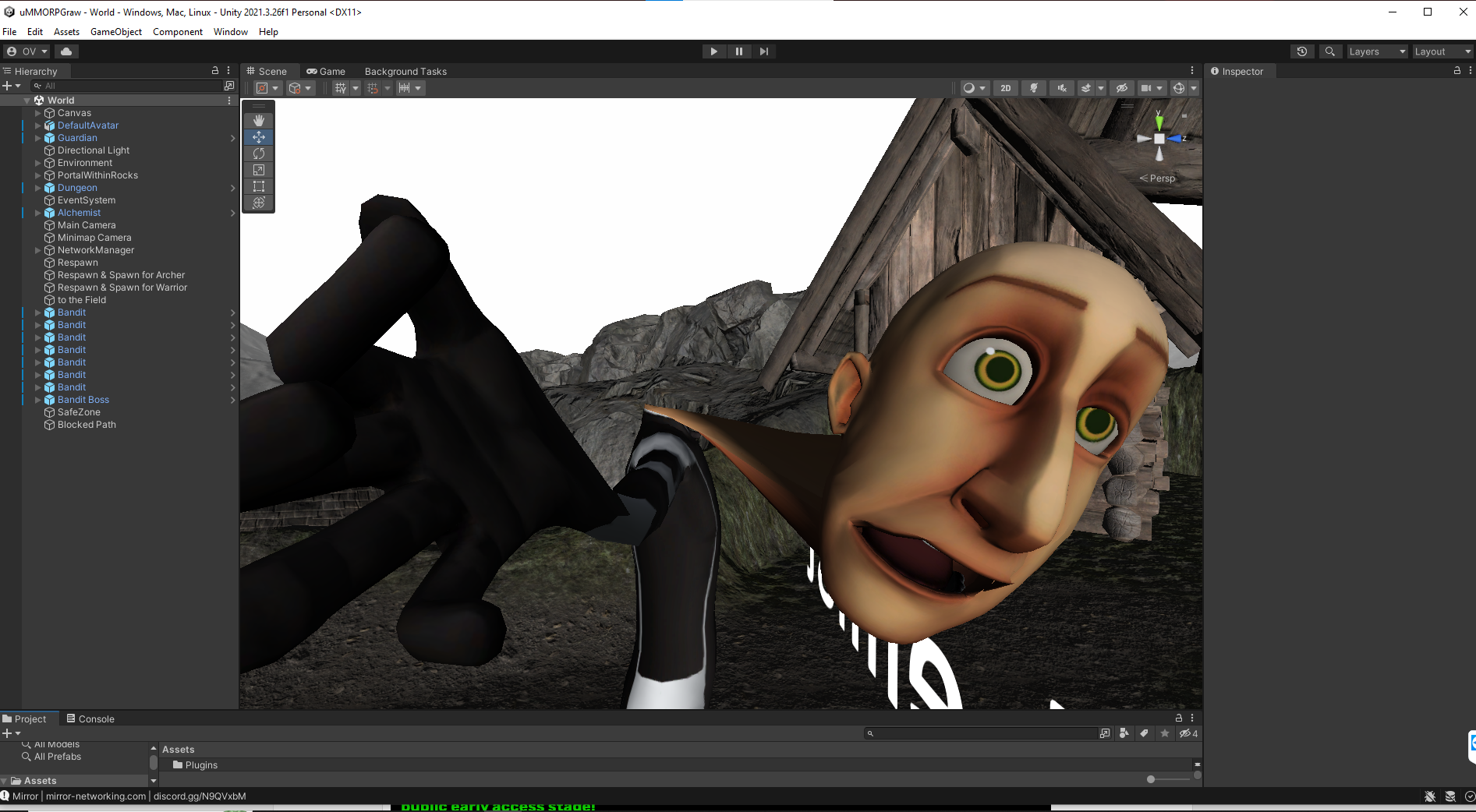Viewport: 1476px width, 812px height.
Task: Open the Layout dropdown
Action: (x=1442, y=51)
